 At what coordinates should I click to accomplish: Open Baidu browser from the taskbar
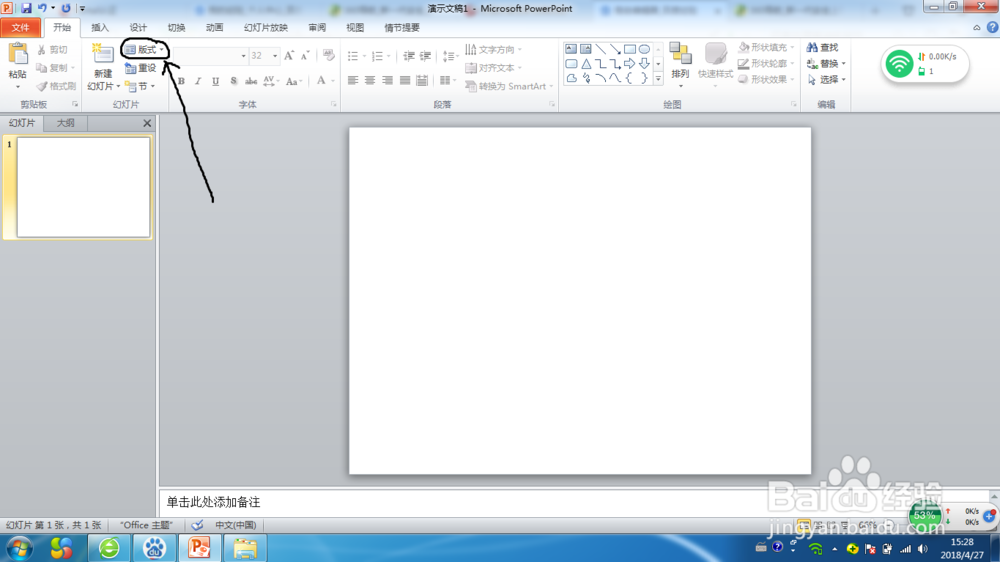click(x=154, y=548)
